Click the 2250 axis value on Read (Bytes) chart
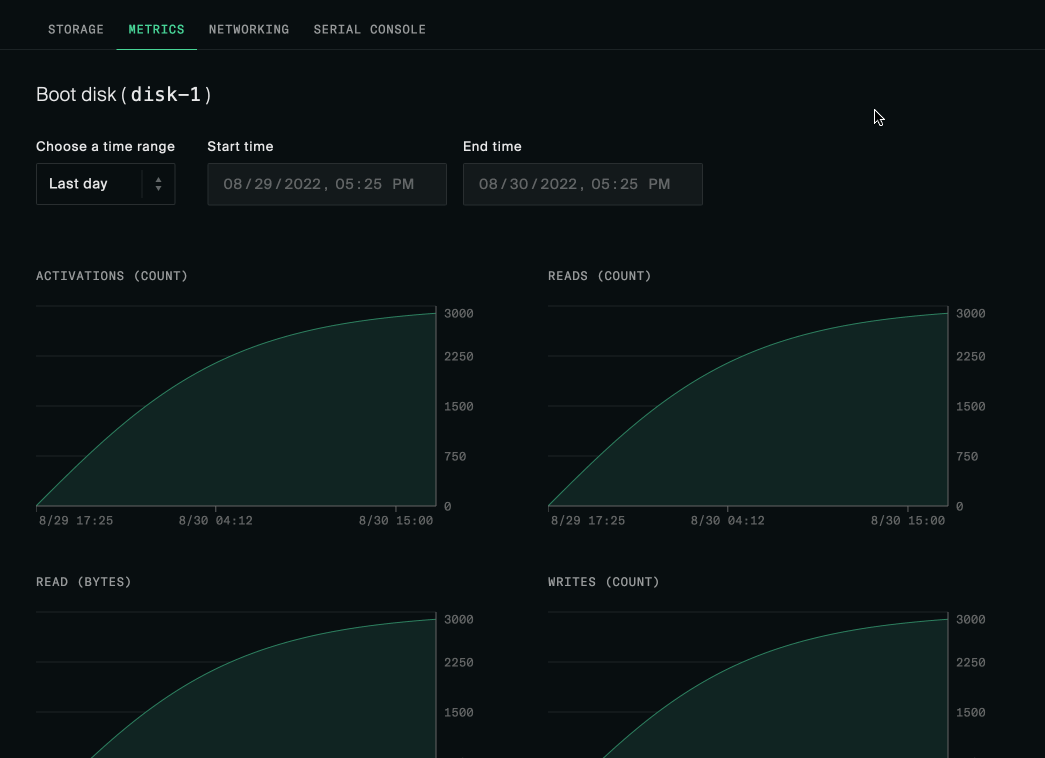1045x758 pixels. [459, 663]
